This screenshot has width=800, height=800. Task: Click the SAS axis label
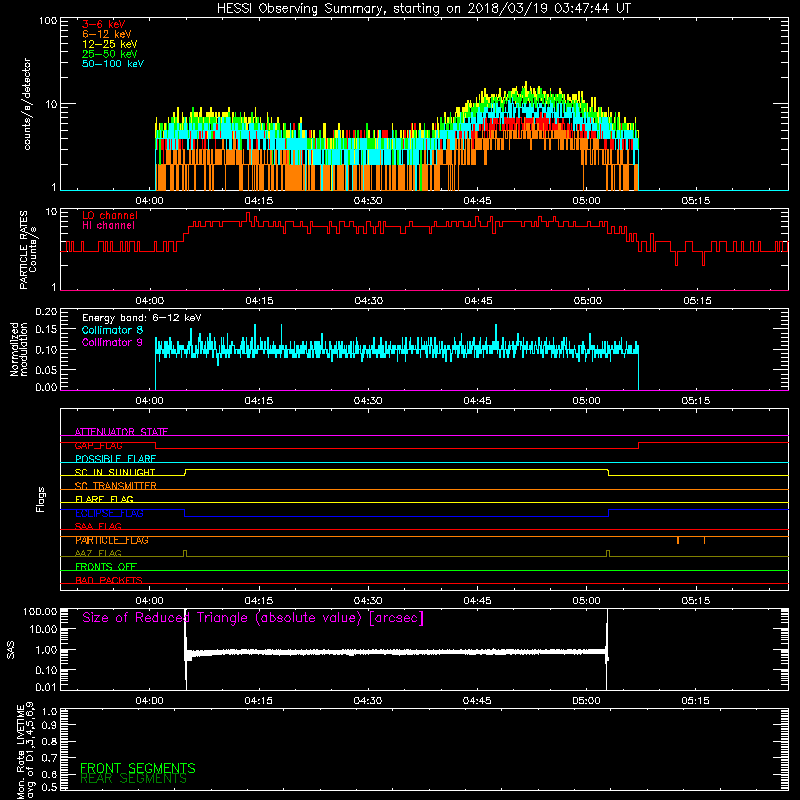[x=10, y=650]
